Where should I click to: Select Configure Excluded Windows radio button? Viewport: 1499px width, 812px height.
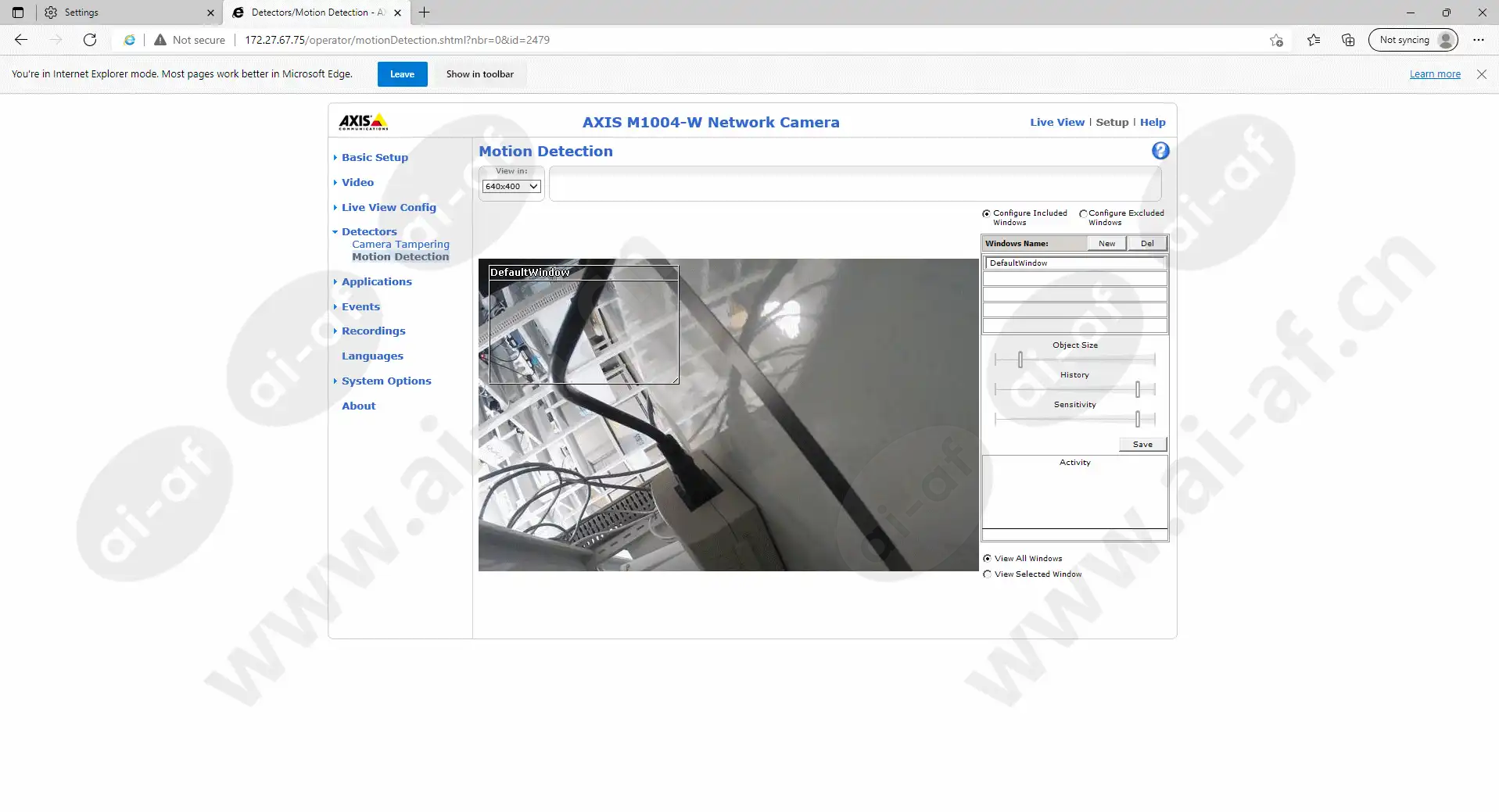[1083, 213]
